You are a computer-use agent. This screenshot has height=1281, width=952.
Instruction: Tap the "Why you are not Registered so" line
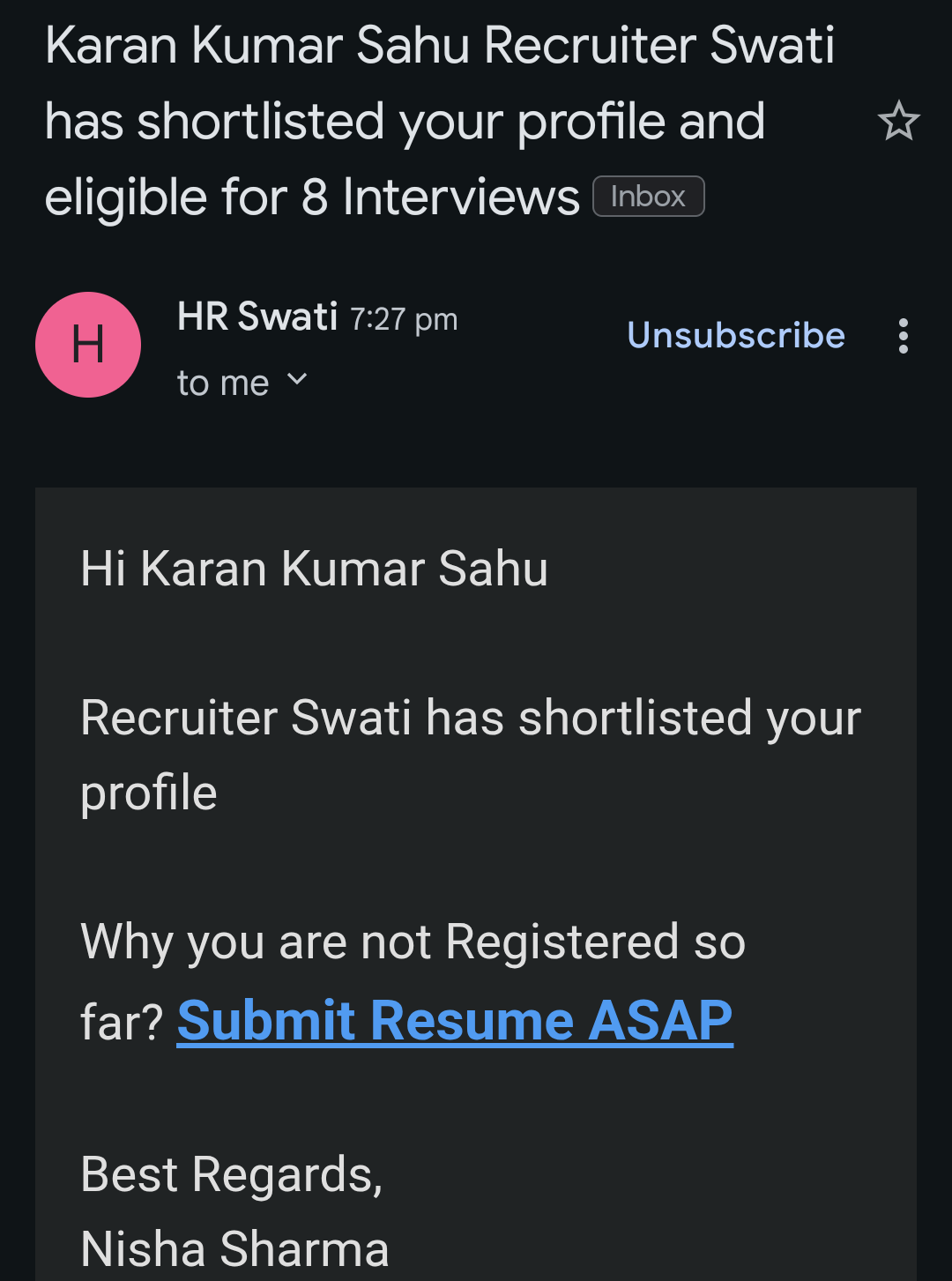[413, 942]
